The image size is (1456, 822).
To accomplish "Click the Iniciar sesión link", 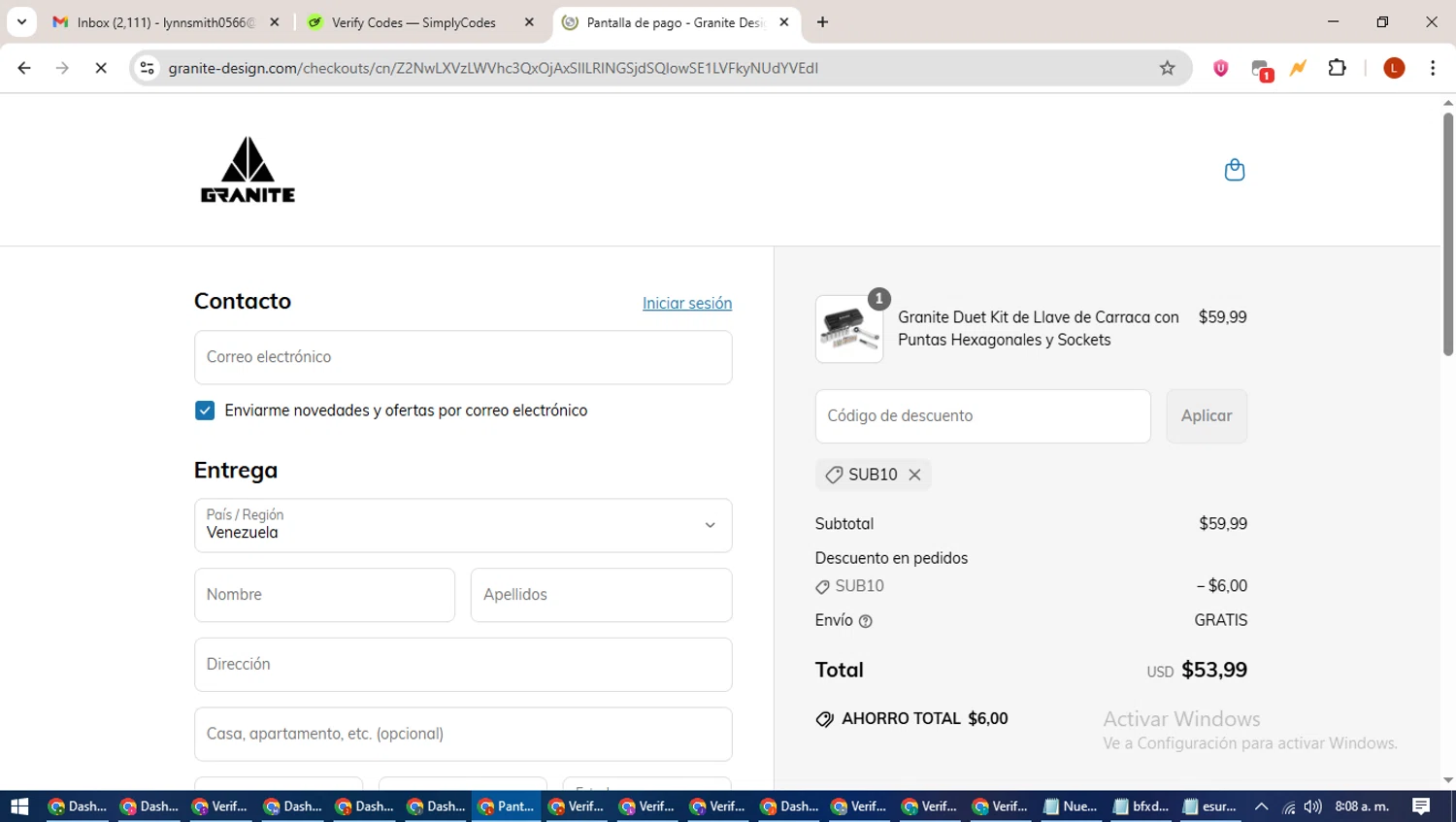I will point(687,304).
